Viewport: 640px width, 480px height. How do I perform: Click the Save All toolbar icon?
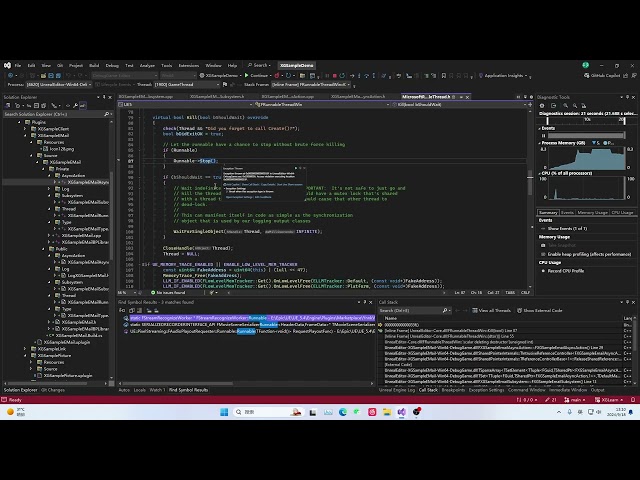(58, 76)
